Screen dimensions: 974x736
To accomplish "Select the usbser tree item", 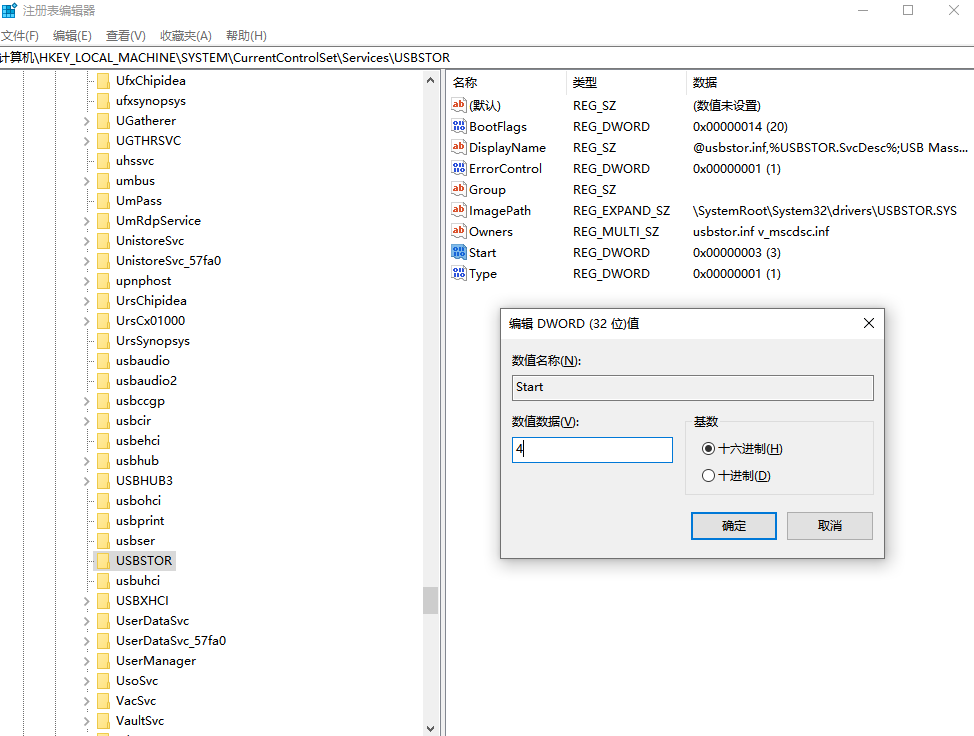I will (135, 541).
